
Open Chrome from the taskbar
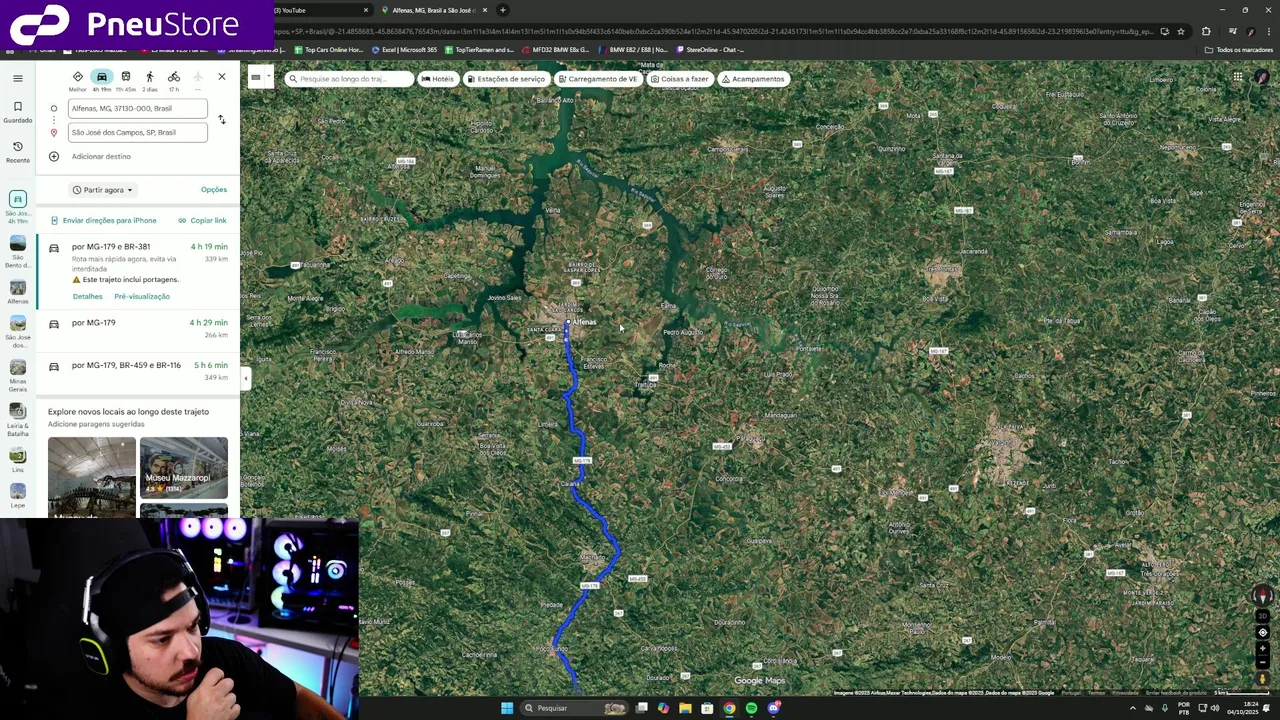(x=729, y=708)
